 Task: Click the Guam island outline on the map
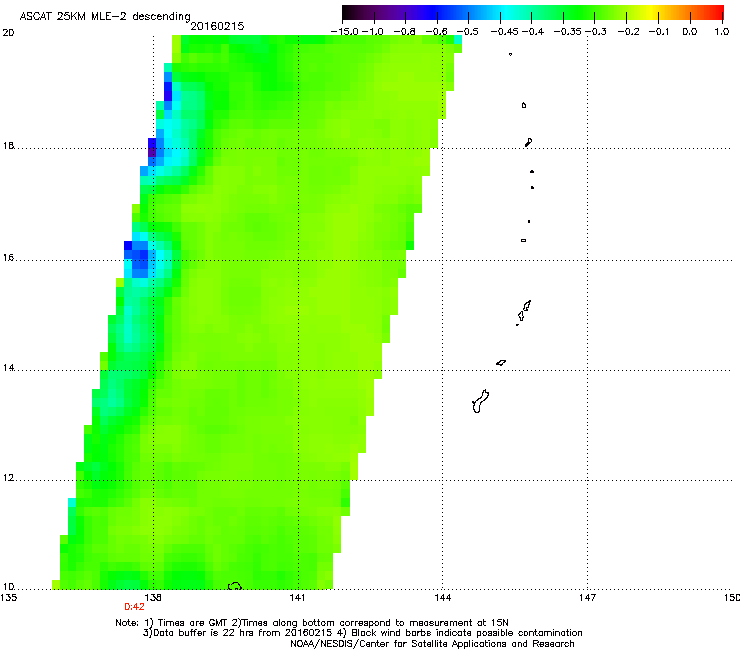(x=480, y=401)
